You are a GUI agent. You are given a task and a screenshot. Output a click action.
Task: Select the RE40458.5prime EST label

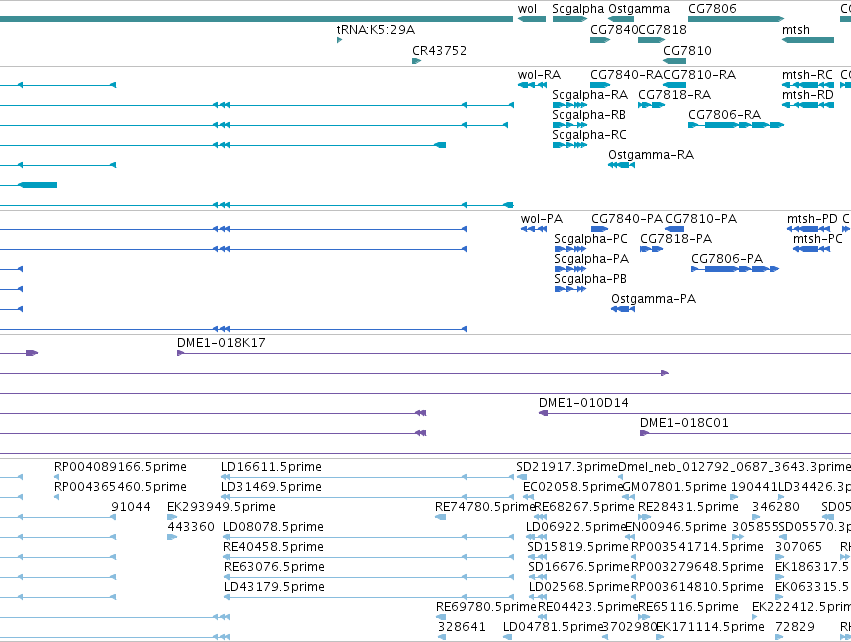(x=274, y=548)
